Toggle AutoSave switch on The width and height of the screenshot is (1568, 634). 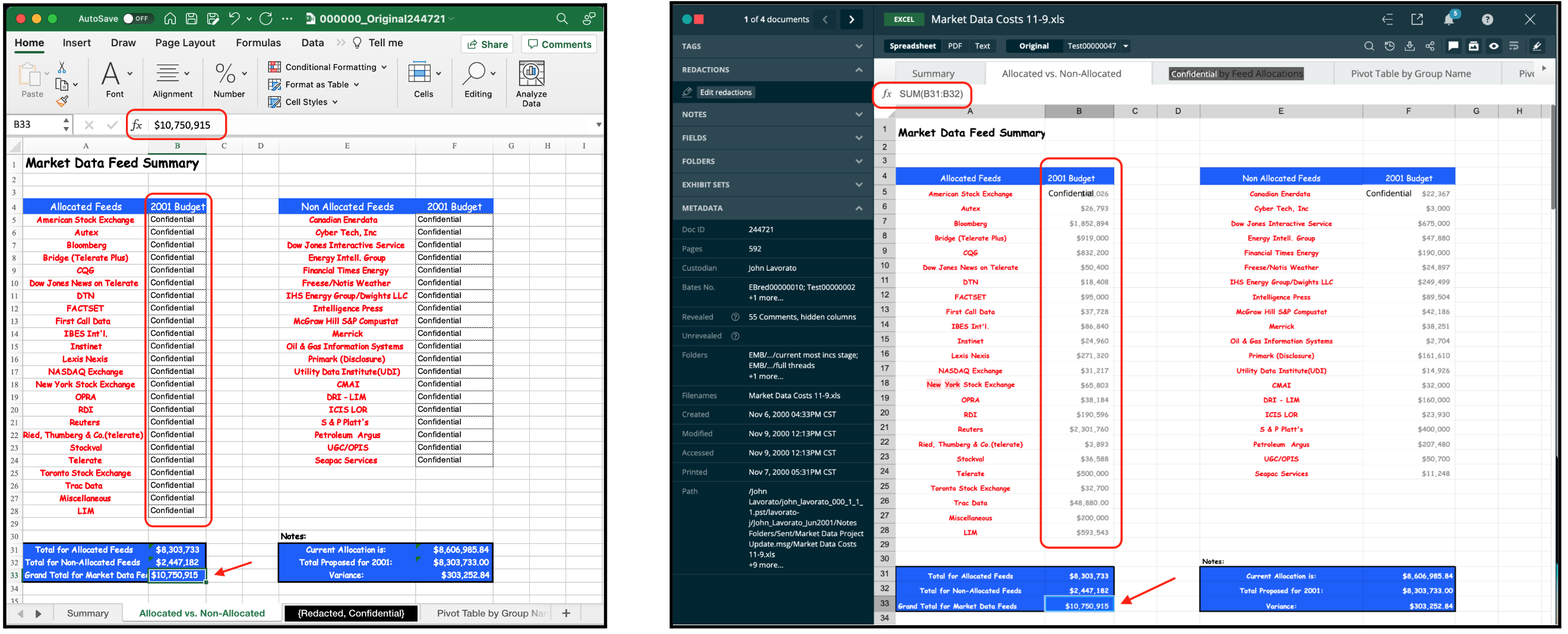tap(137, 19)
